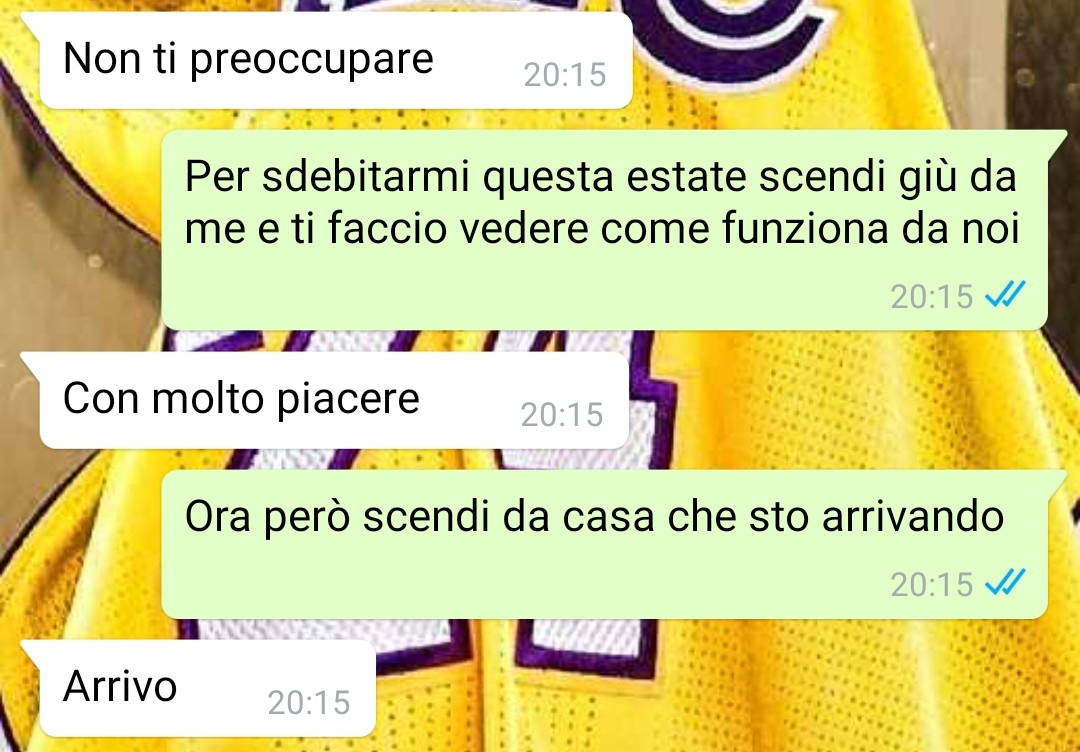Click timestamp on 'Ora però scendi' message
The image size is (1080, 752).
click(931, 584)
